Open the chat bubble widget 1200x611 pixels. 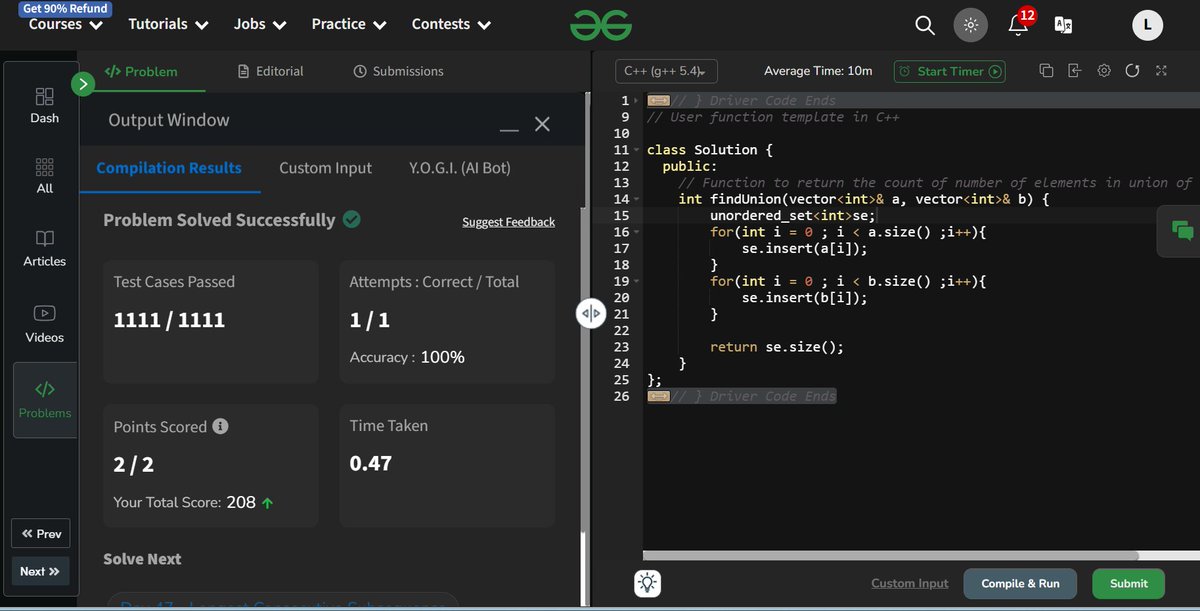[x=1182, y=230]
